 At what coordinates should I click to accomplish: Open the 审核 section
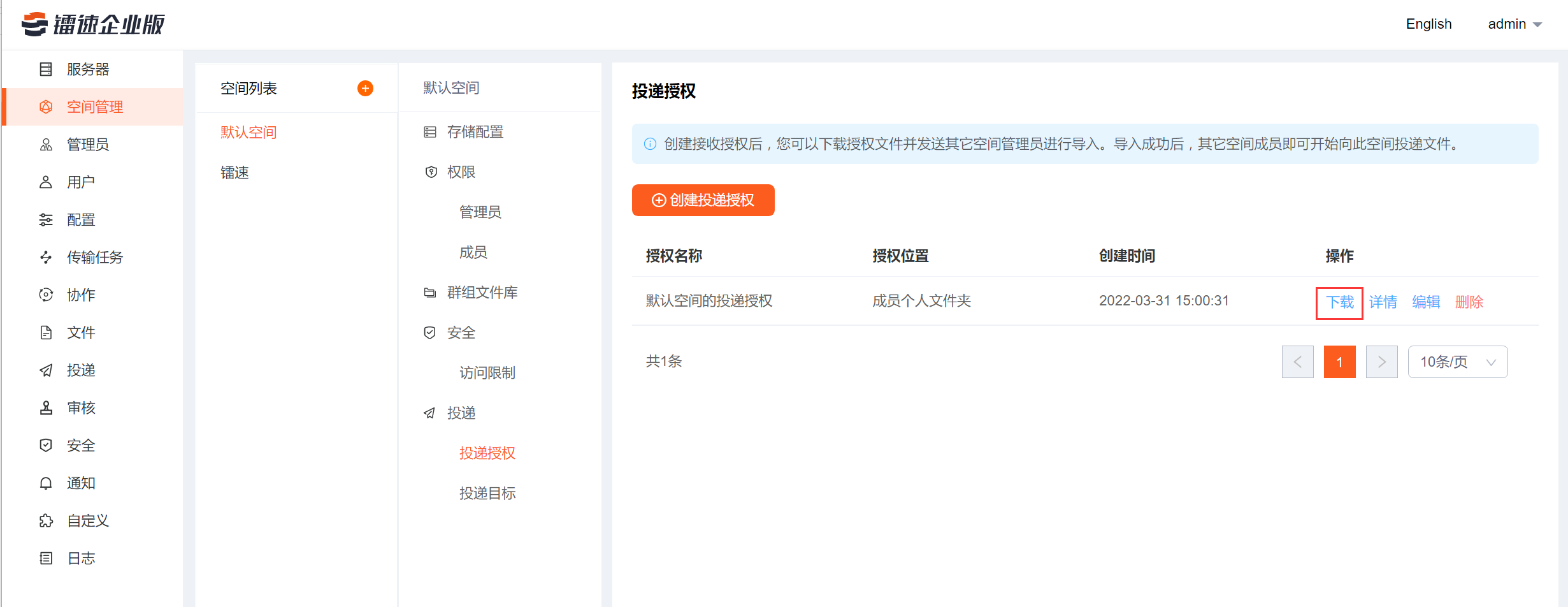click(81, 407)
